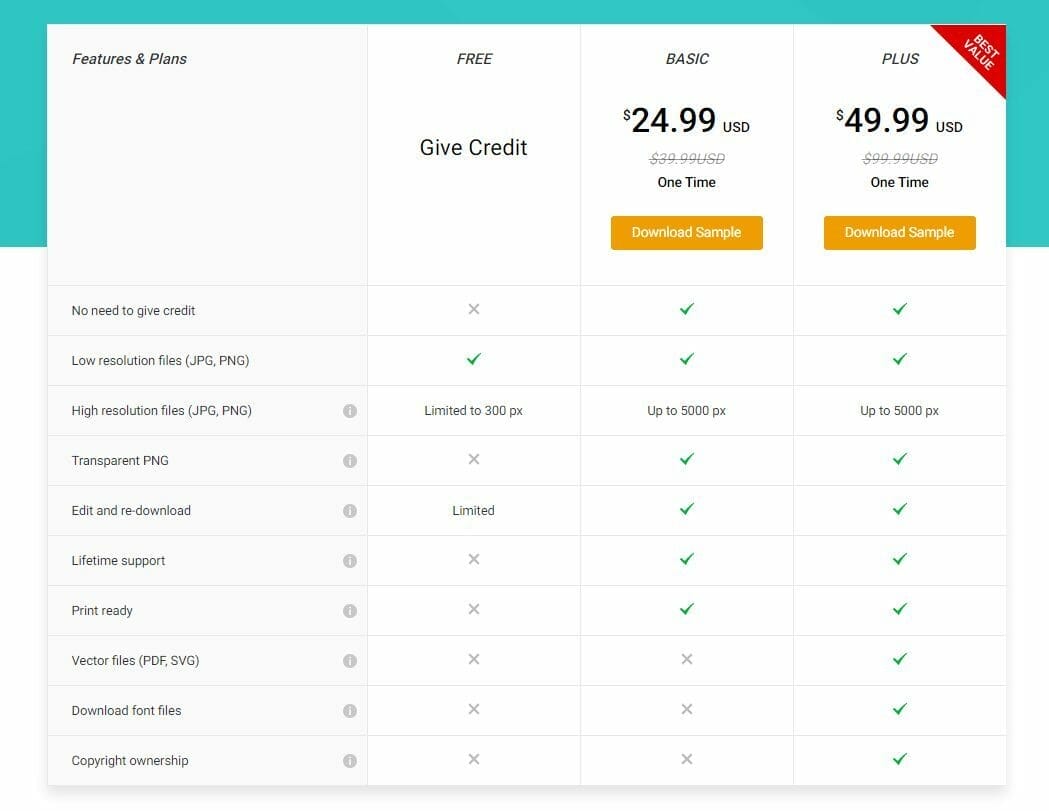The height and width of the screenshot is (811, 1049).
Task: Click the green checkmark for Copyright ownership under Plus
Action: tap(899, 759)
